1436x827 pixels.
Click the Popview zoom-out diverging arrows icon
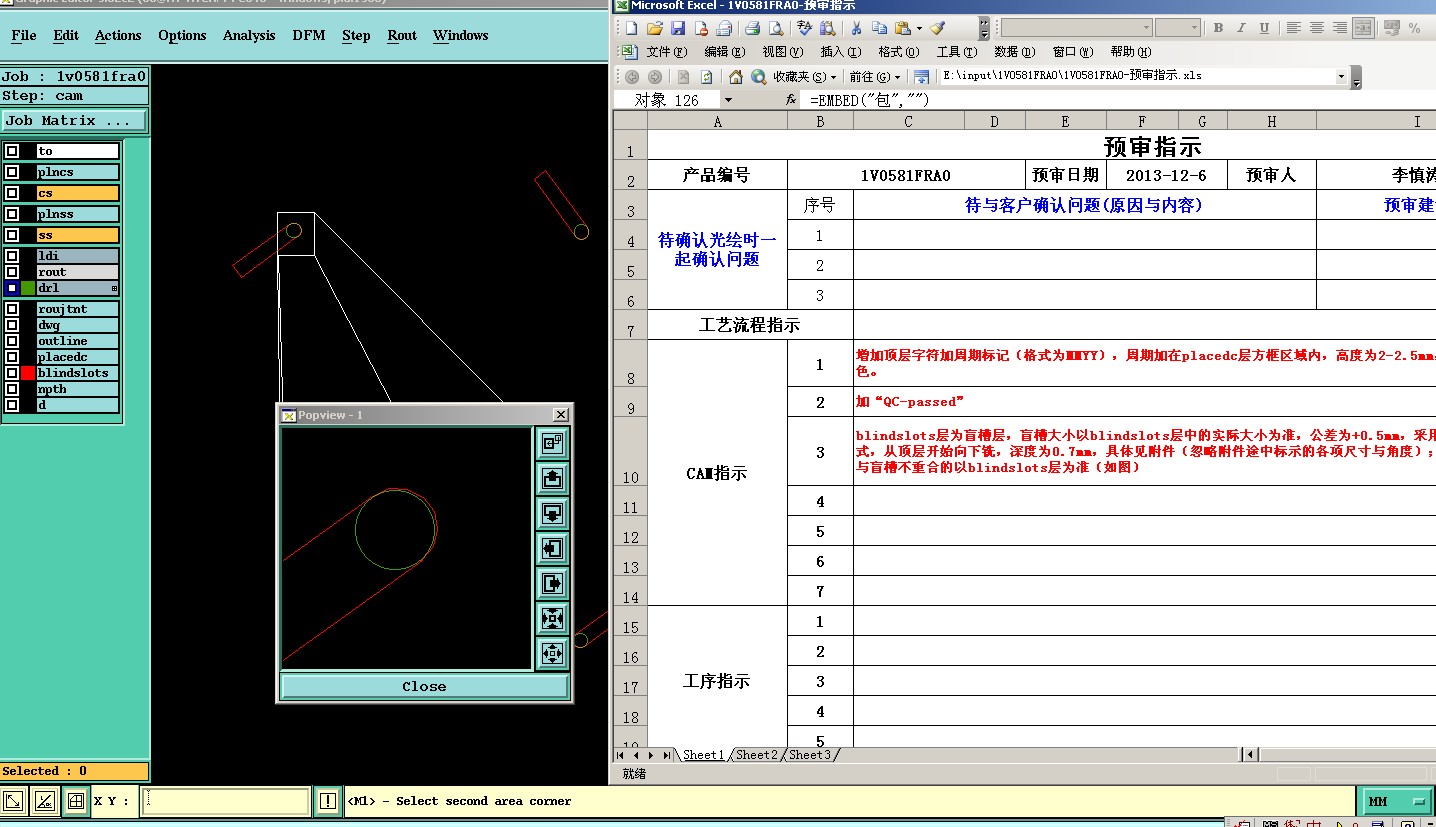click(552, 654)
